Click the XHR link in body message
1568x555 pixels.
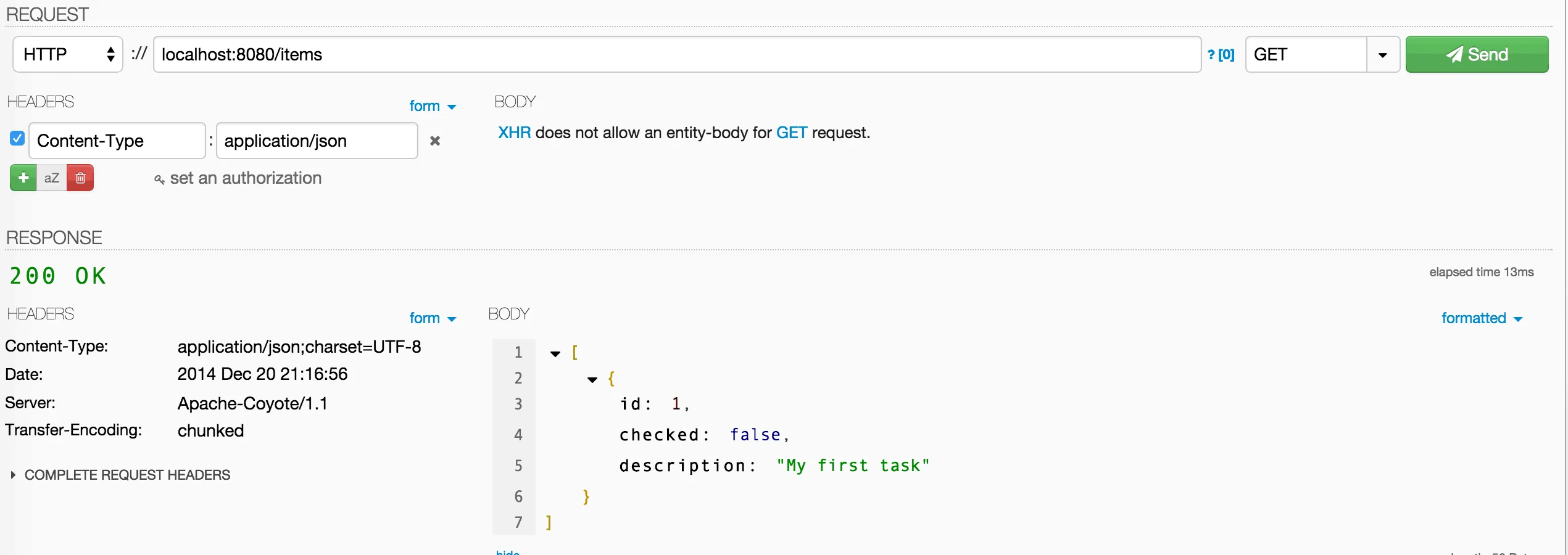tap(514, 133)
